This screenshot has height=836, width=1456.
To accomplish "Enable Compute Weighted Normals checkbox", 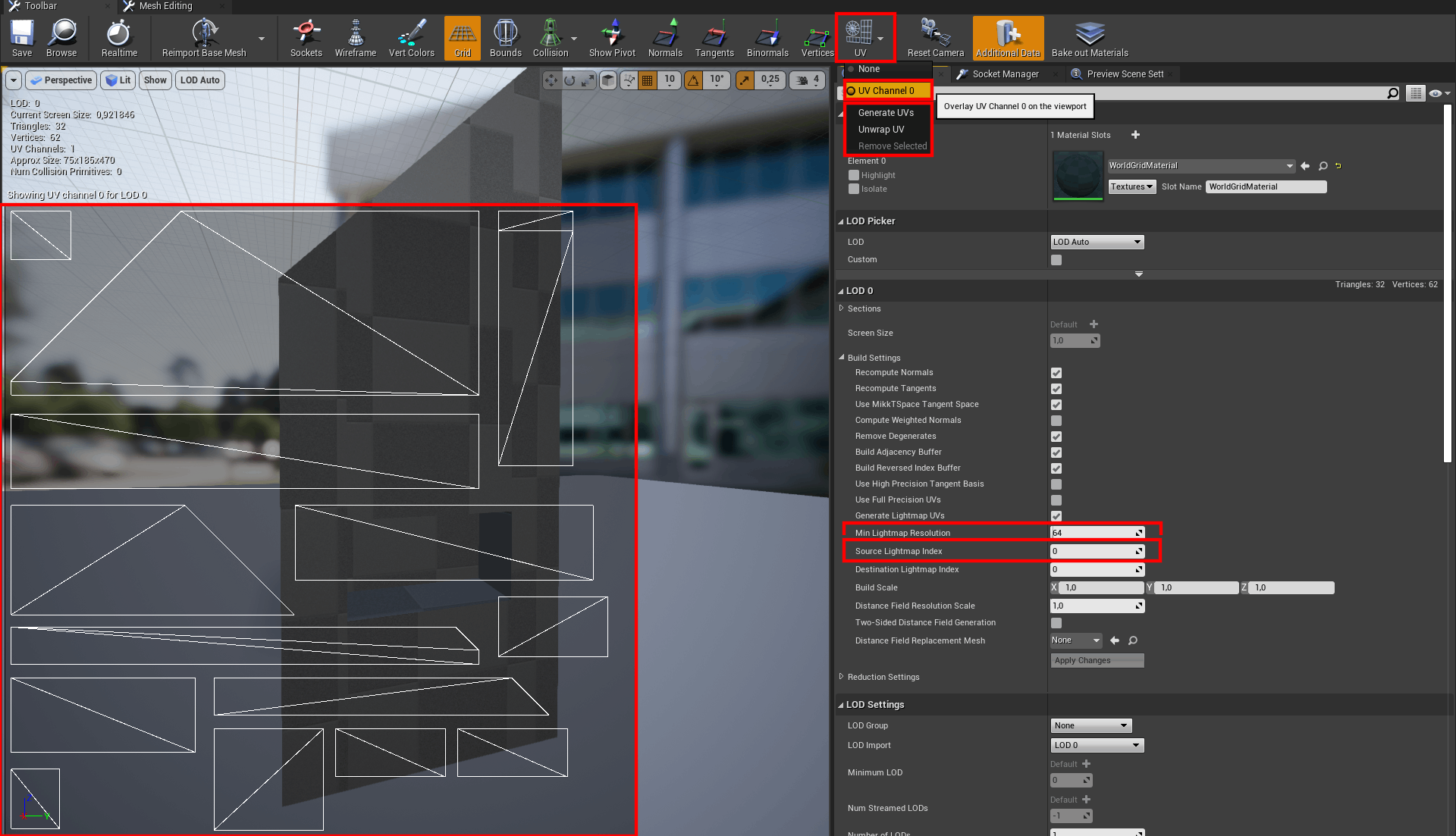I will [x=1056, y=421].
